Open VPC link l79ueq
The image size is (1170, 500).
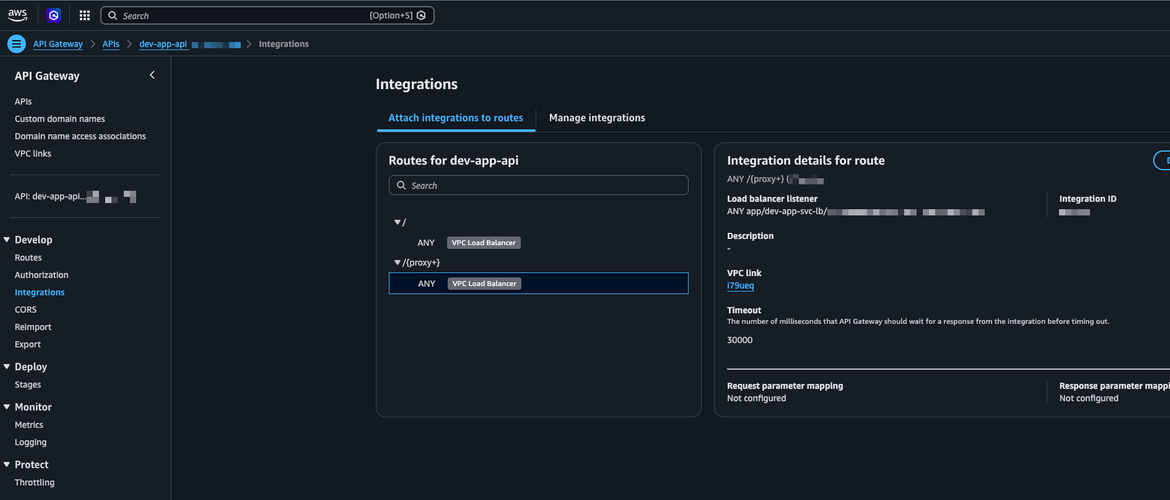coord(741,286)
